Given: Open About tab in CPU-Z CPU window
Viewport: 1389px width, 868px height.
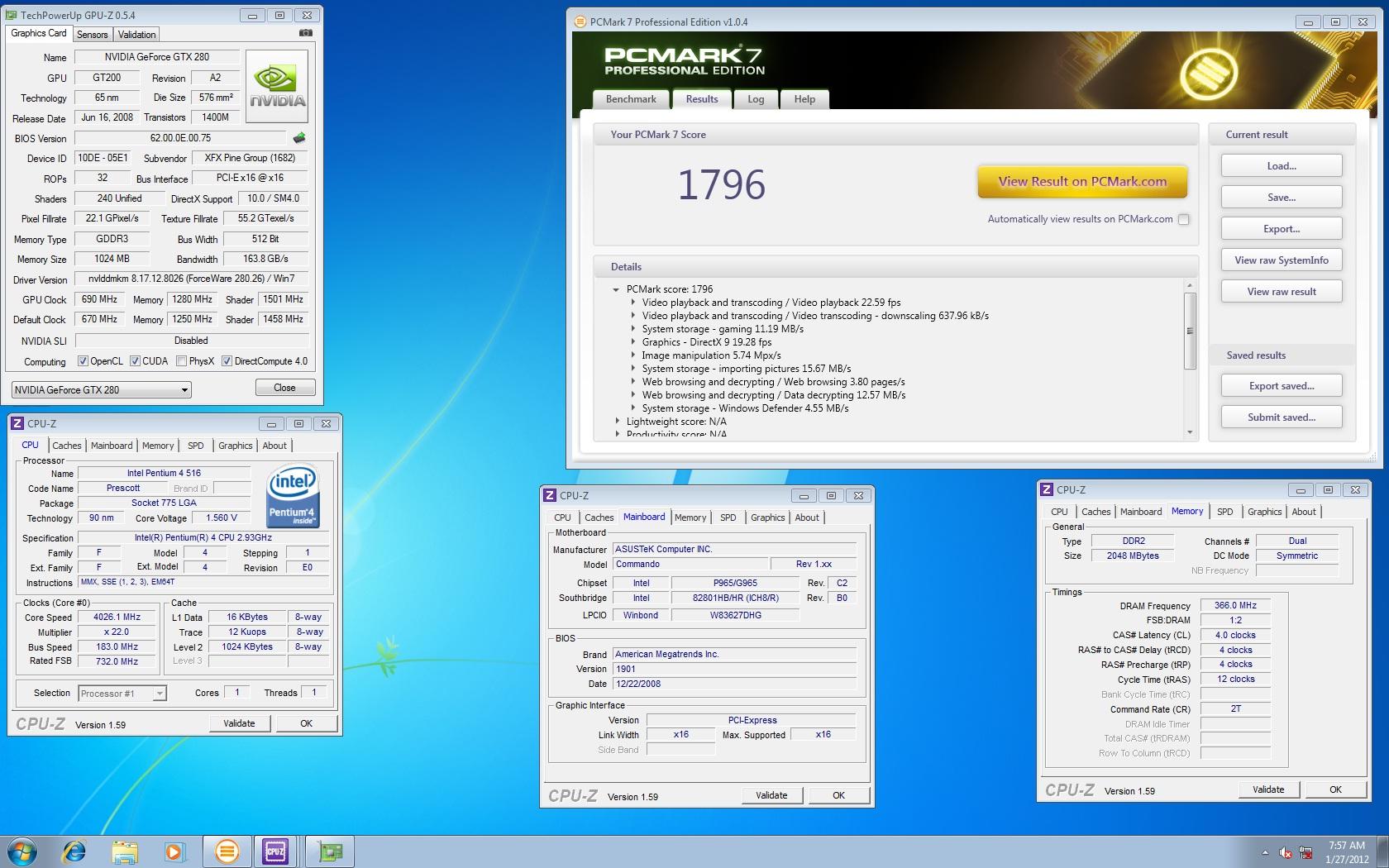Looking at the screenshot, I should point(274,446).
